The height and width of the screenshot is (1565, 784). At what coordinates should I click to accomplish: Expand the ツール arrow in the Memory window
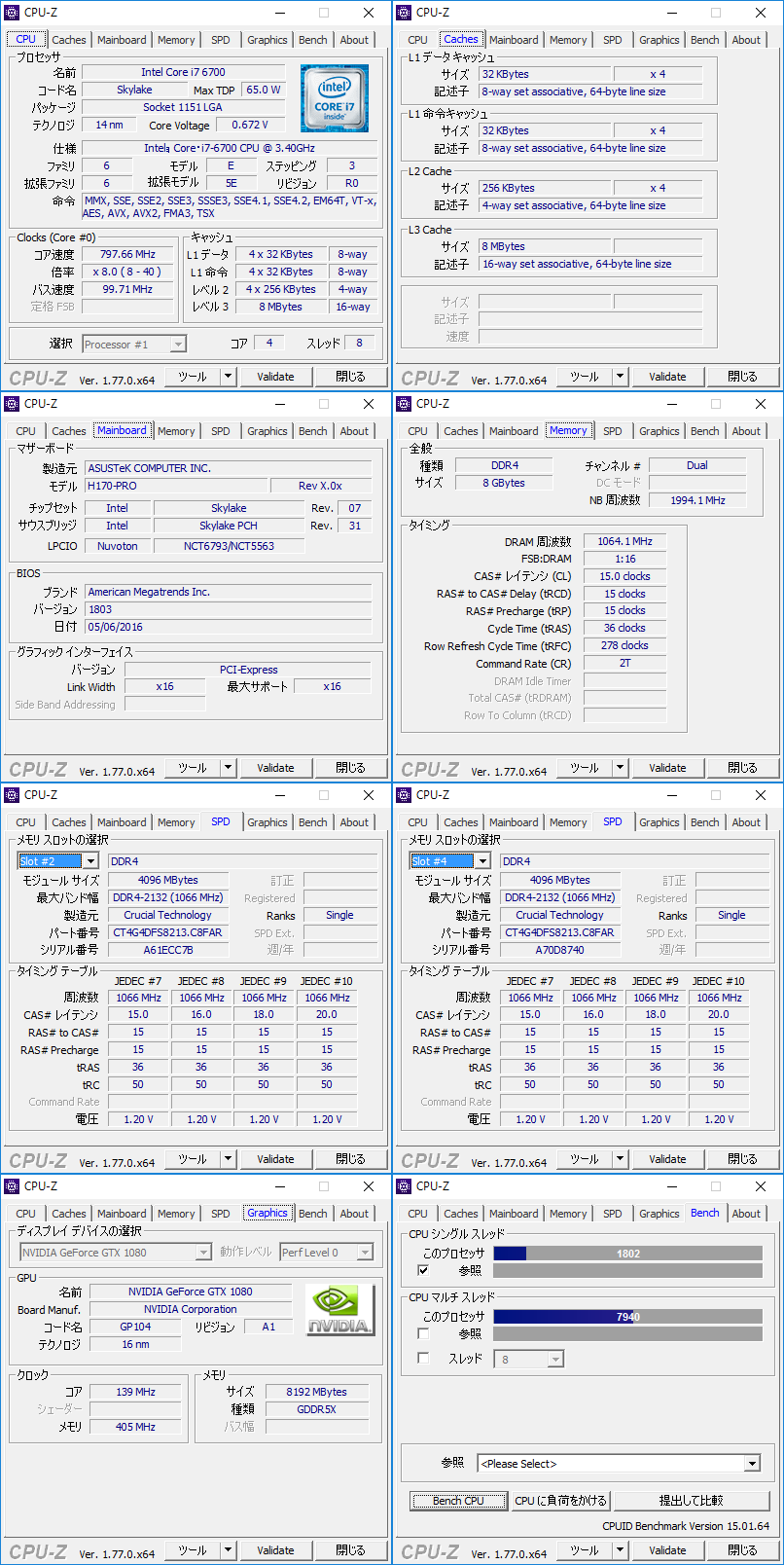click(621, 768)
